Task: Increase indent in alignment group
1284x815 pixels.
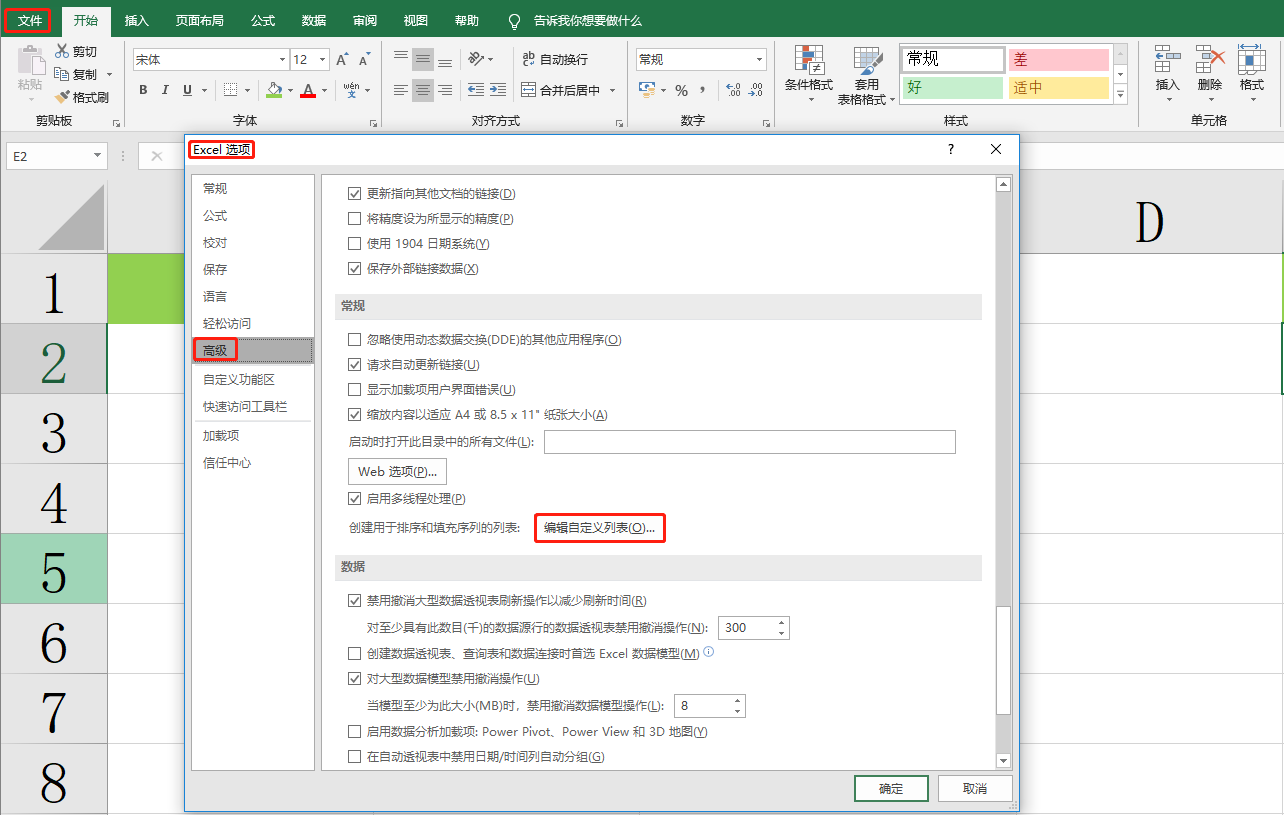Action: [x=498, y=91]
